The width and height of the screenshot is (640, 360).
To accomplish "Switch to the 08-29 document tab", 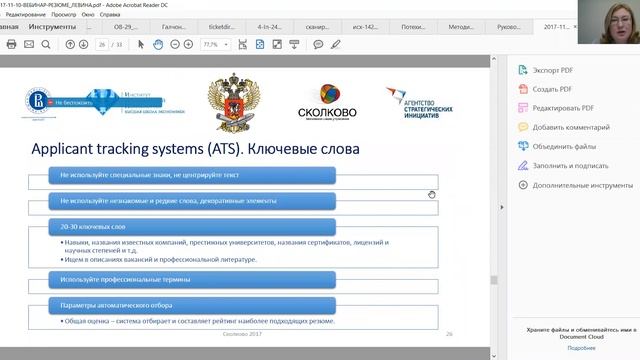I will (x=125, y=27).
